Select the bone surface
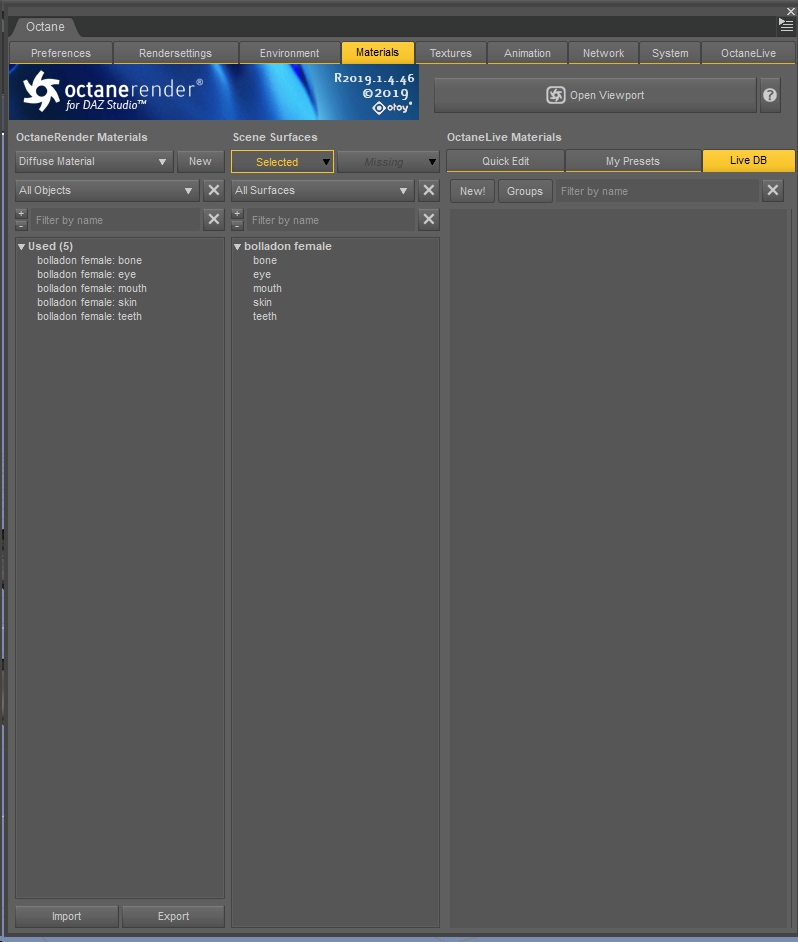 (265, 260)
